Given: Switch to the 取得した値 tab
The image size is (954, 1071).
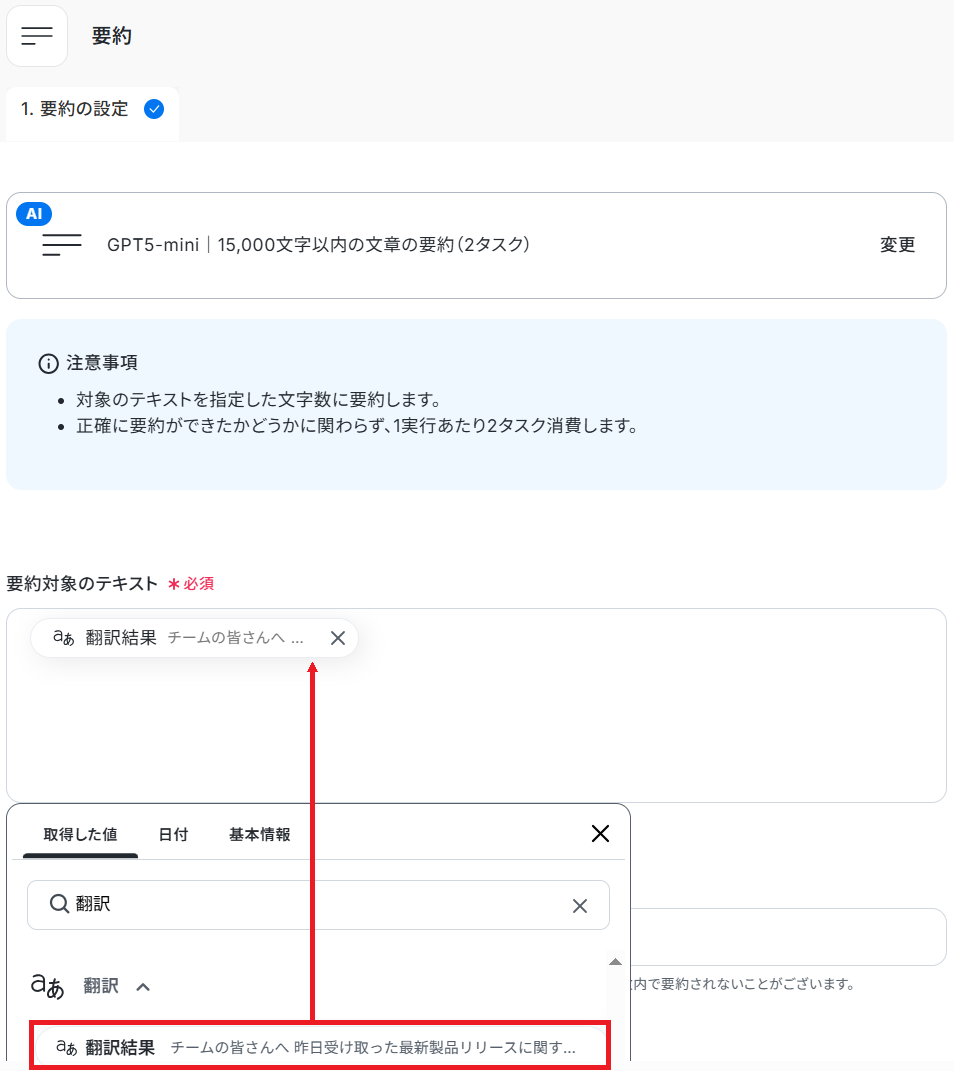Looking at the screenshot, I should click(x=81, y=835).
